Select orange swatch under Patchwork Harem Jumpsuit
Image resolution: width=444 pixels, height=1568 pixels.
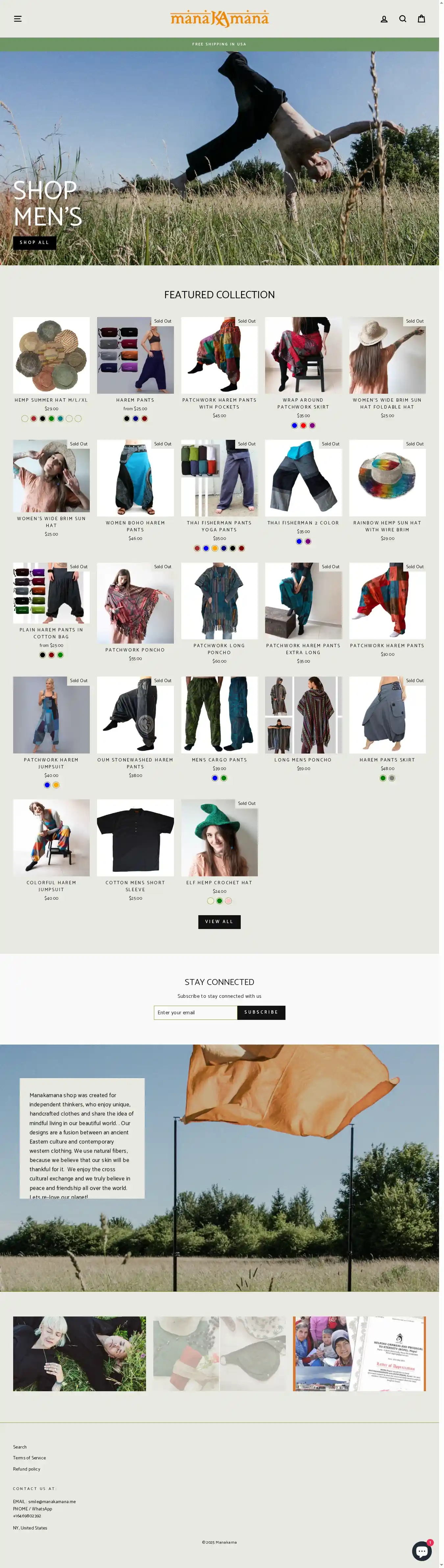(56, 785)
